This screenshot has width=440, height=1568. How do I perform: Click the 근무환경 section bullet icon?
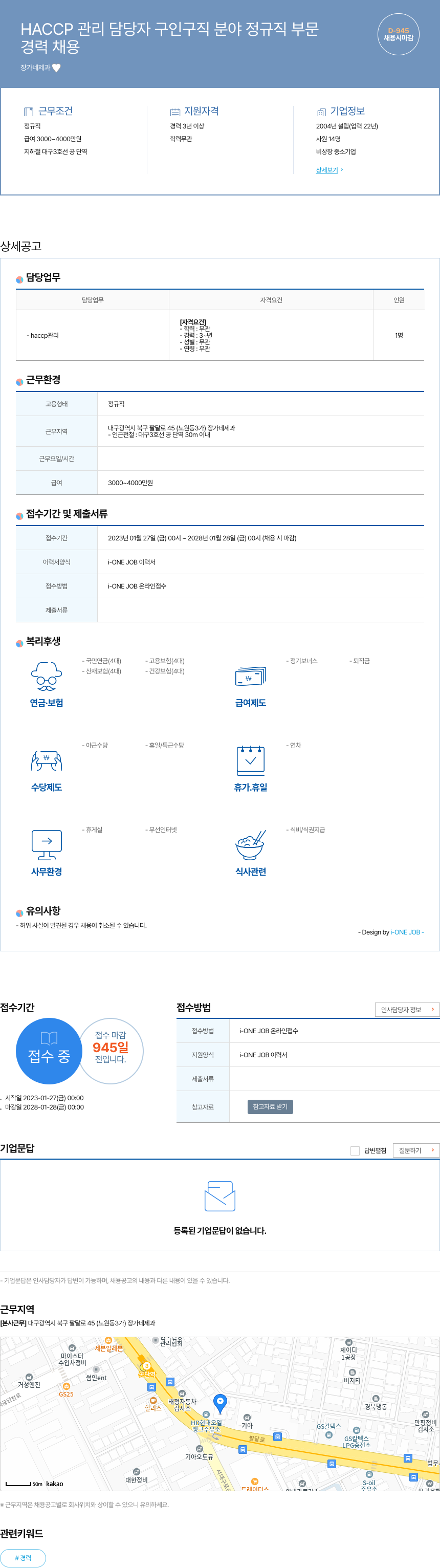pyautogui.click(x=19, y=382)
